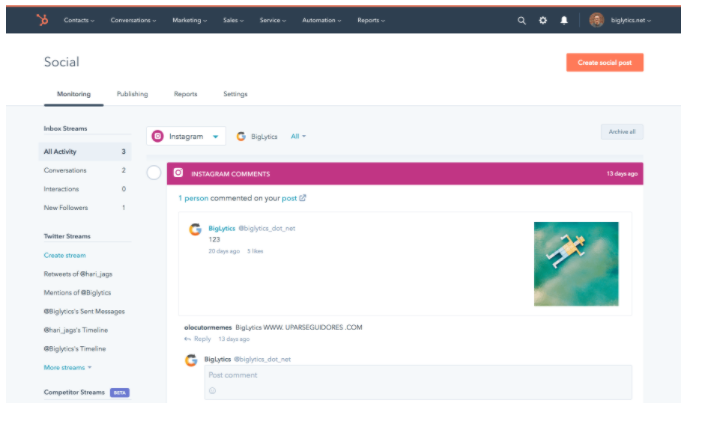
Task: Select the Interactions stream
Action: pyautogui.click(x=85, y=189)
